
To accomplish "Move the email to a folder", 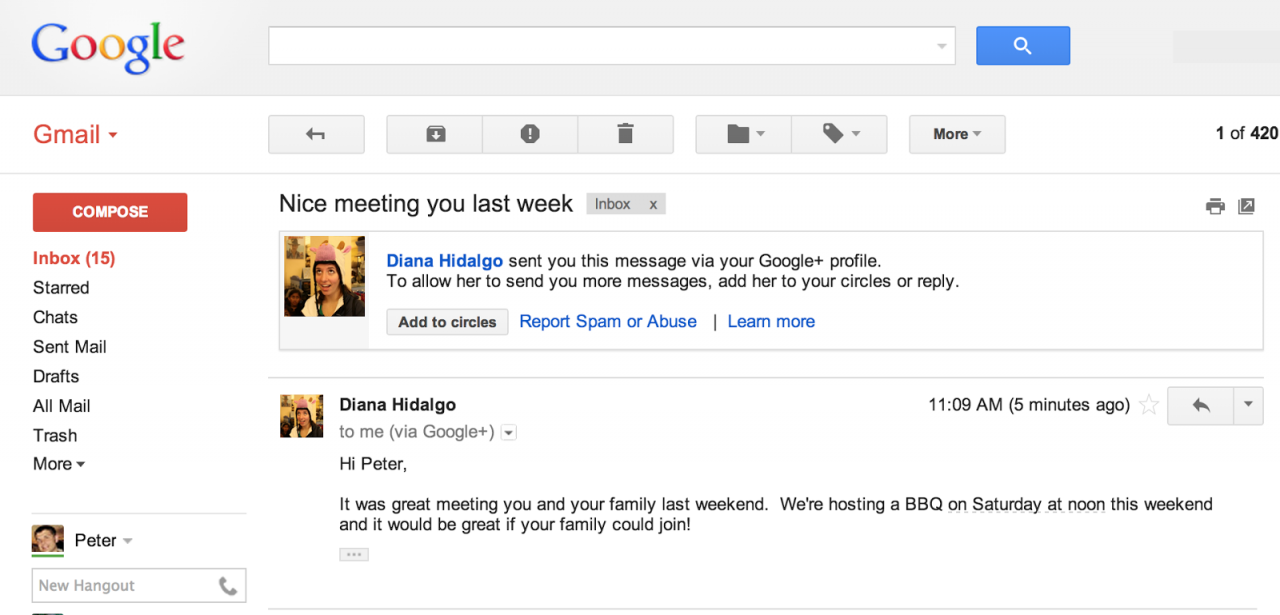I will tap(742, 133).
